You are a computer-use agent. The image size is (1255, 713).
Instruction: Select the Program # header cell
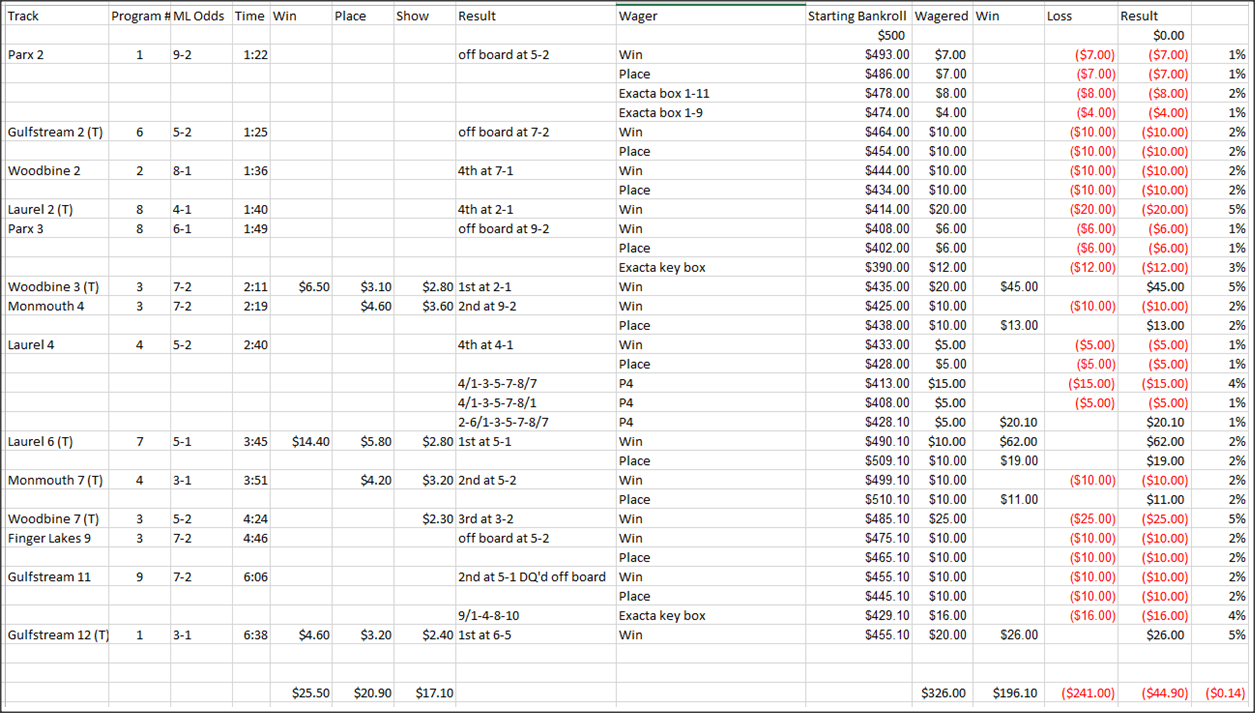tap(139, 16)
